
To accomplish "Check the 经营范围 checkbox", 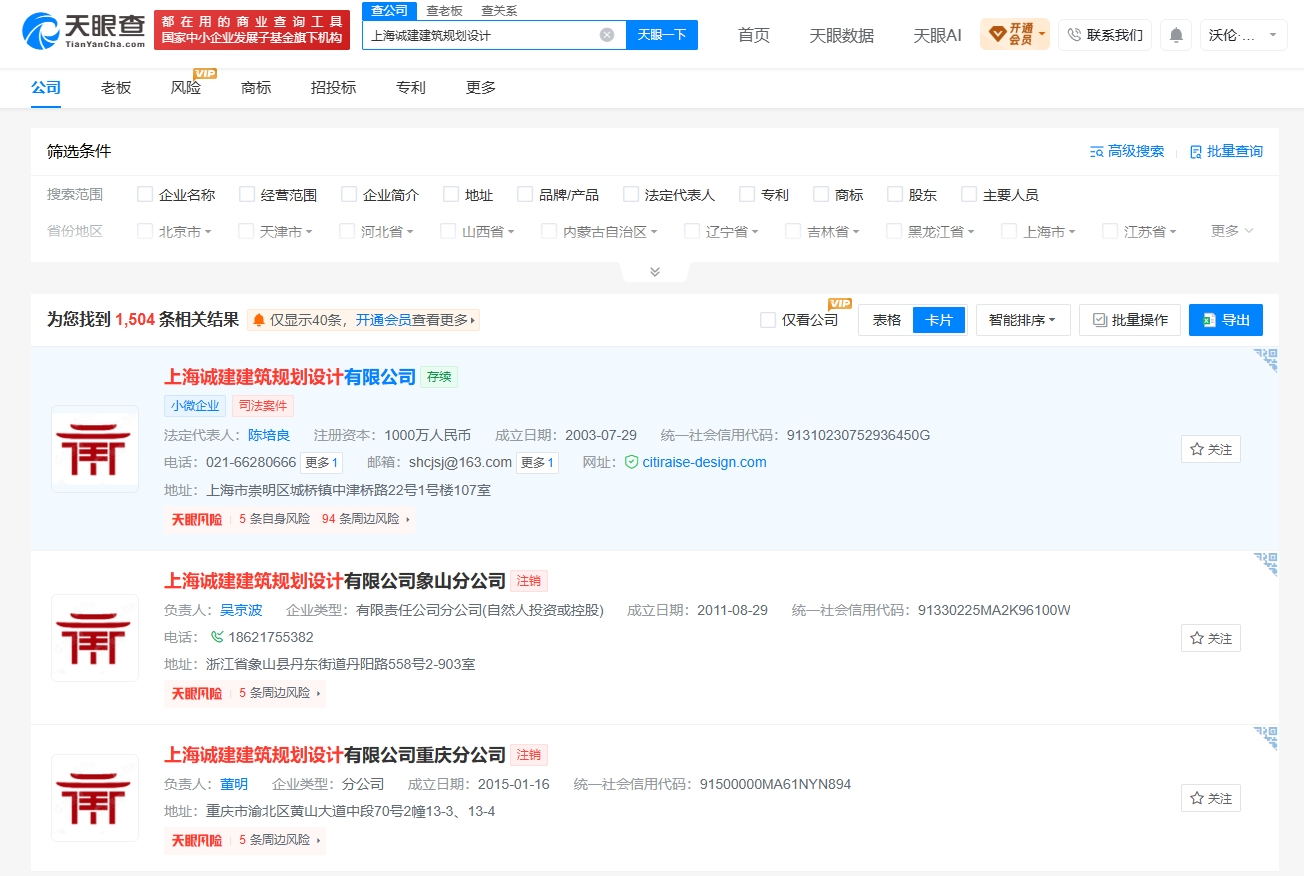I will click(x=247, y=194).
